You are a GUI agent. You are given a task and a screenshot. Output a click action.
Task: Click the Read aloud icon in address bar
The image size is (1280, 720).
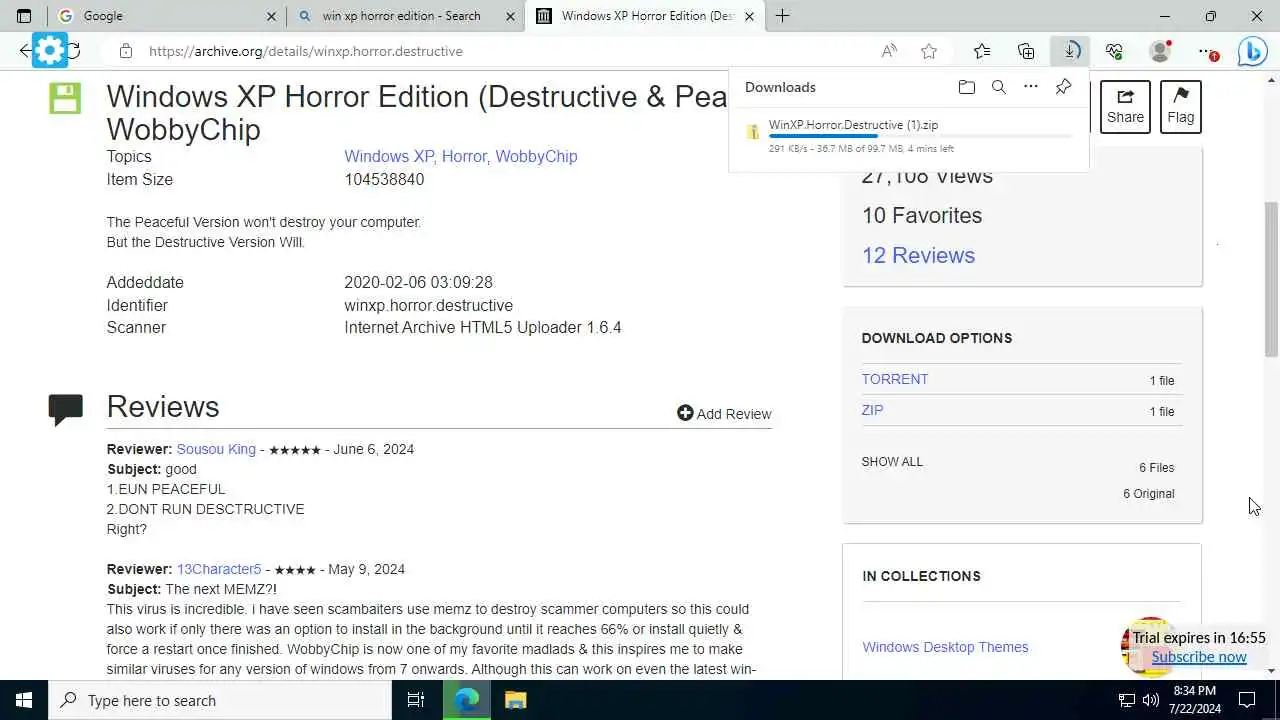click(x=889, y=51)
